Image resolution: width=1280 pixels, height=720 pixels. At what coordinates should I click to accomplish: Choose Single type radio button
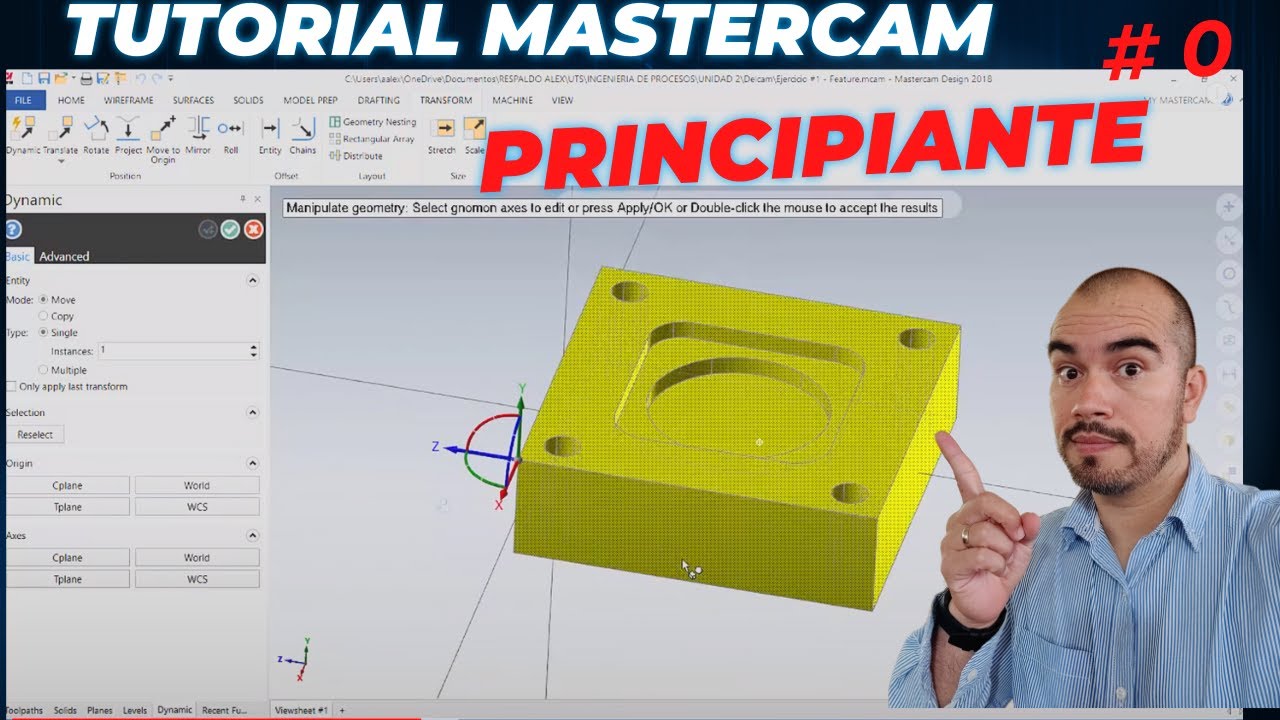click(x=43, y=332)
